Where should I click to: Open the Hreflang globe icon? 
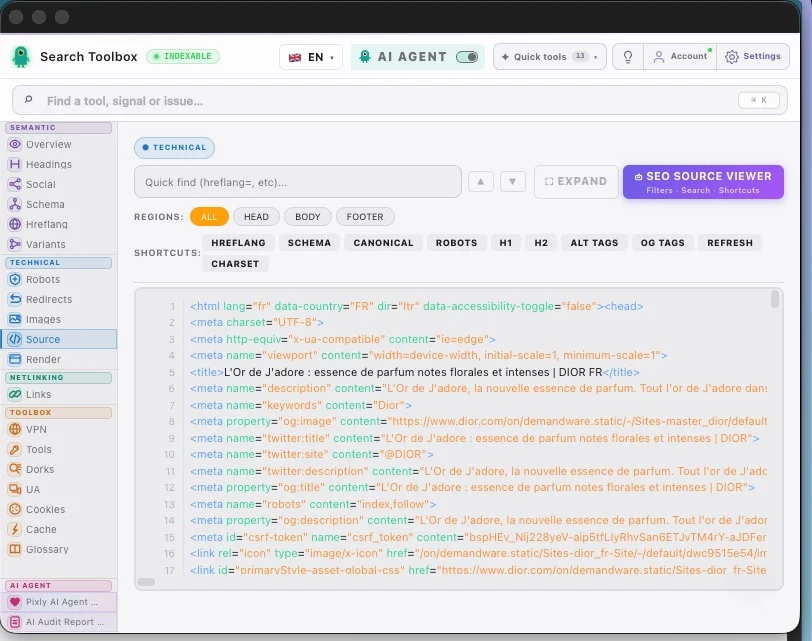click(15, 224)
